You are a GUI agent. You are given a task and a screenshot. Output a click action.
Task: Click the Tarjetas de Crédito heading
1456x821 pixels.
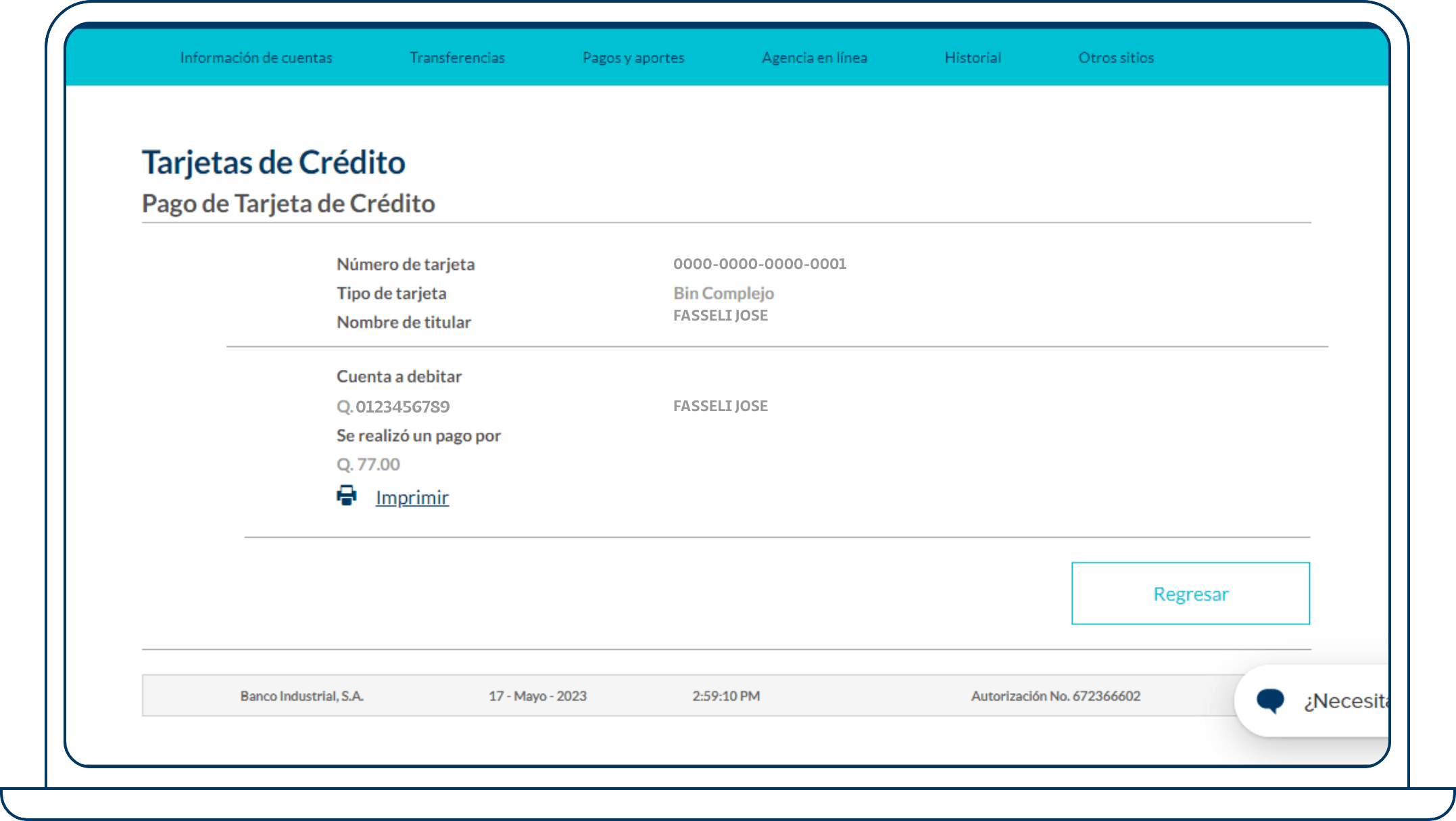[x=274, y=162]
